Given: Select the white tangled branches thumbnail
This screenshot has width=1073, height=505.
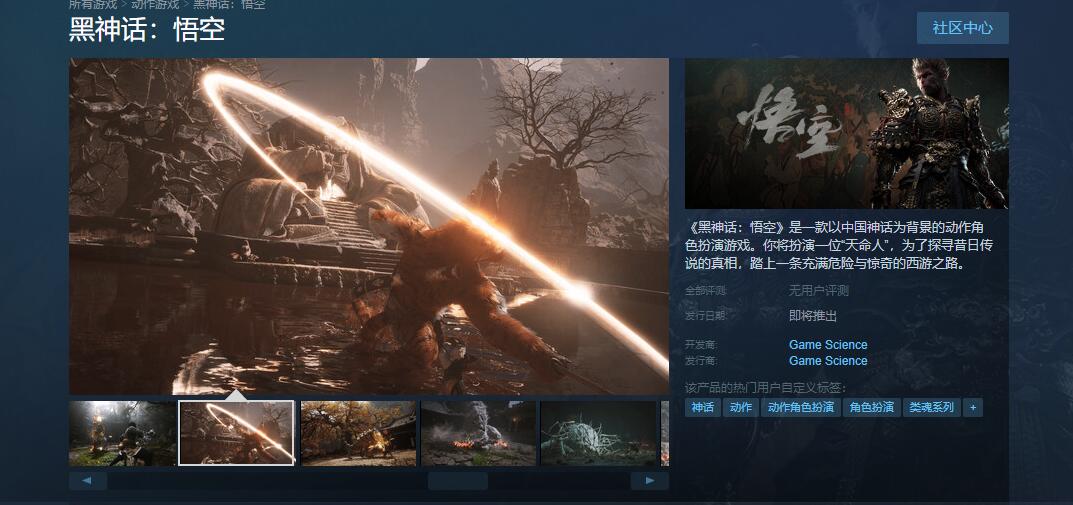Looking at the screenshot, I should coord(598,433).
